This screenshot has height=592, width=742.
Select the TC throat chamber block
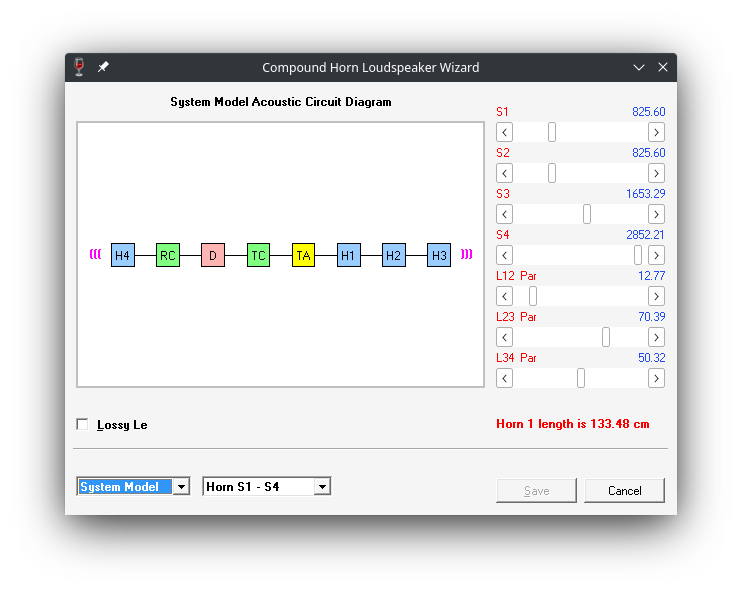pyautogui.click(x=258, y=255)
